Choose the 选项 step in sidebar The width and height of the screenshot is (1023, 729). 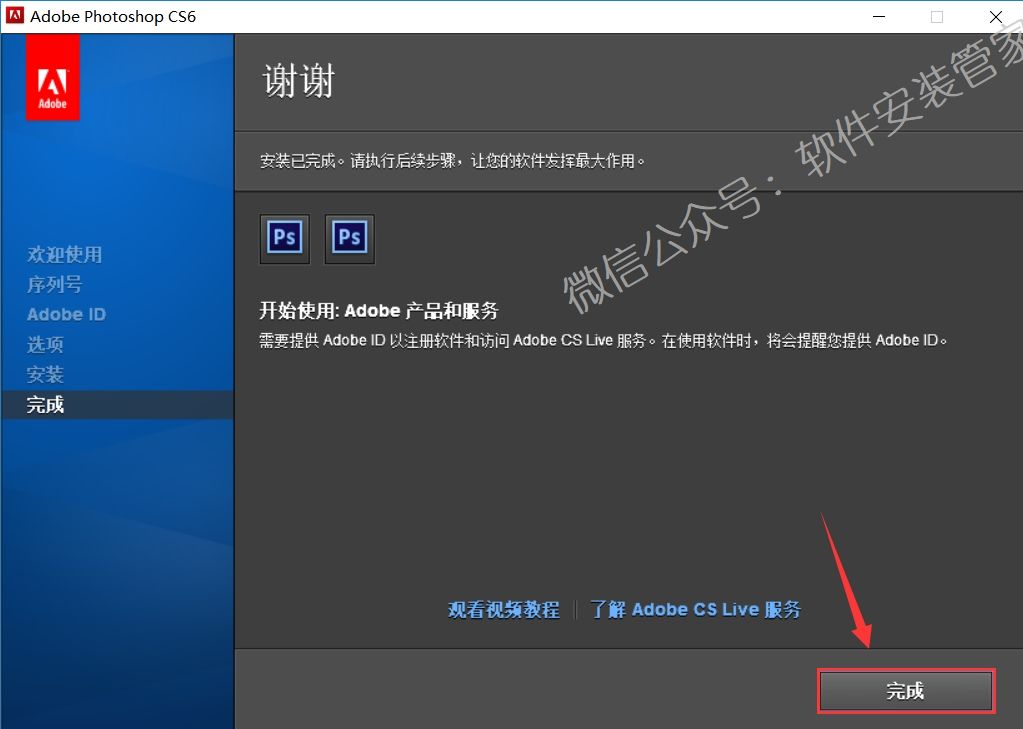coord(45,345)
